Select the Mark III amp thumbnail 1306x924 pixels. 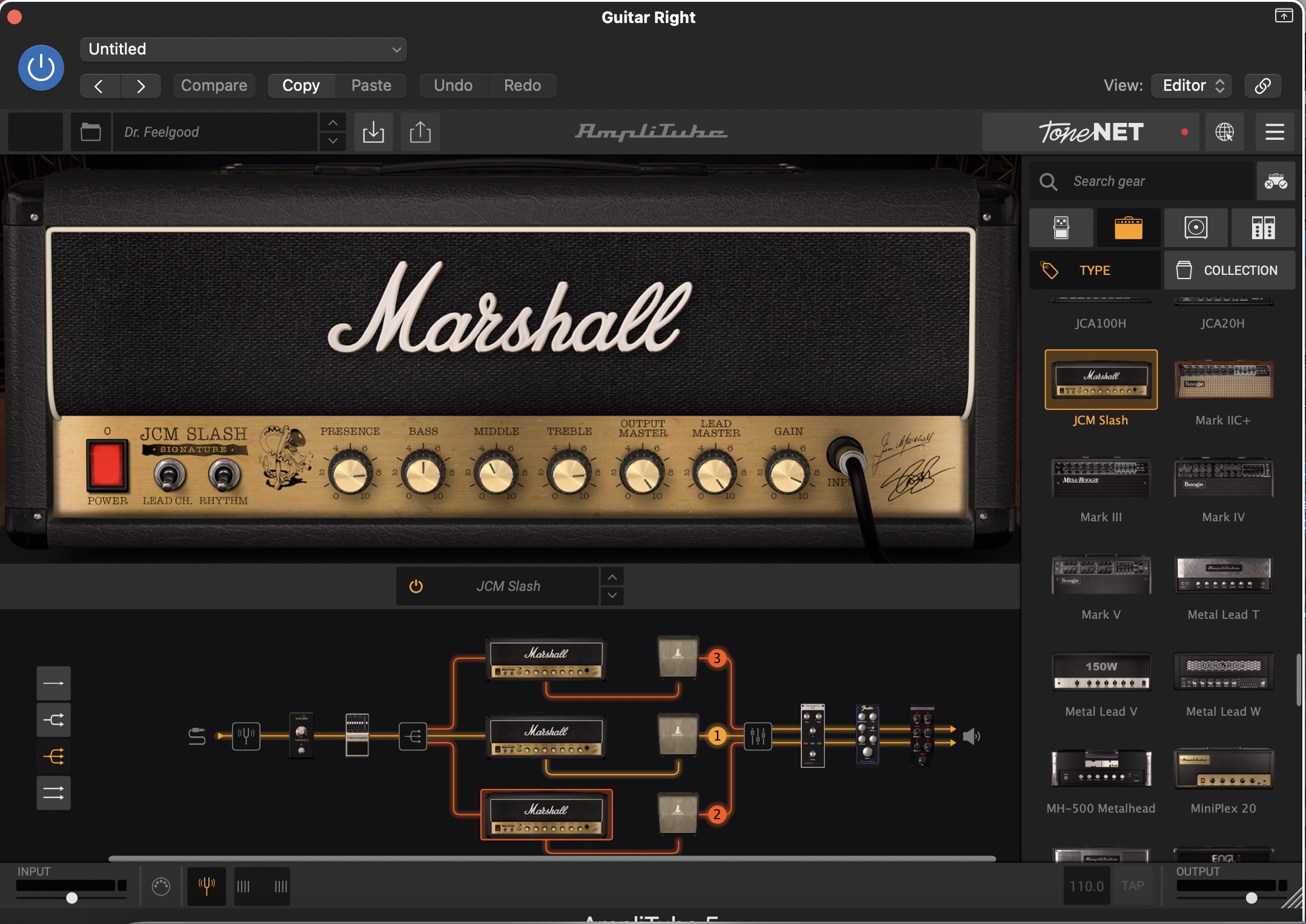pyautogui.click(x=1101, y=477)
